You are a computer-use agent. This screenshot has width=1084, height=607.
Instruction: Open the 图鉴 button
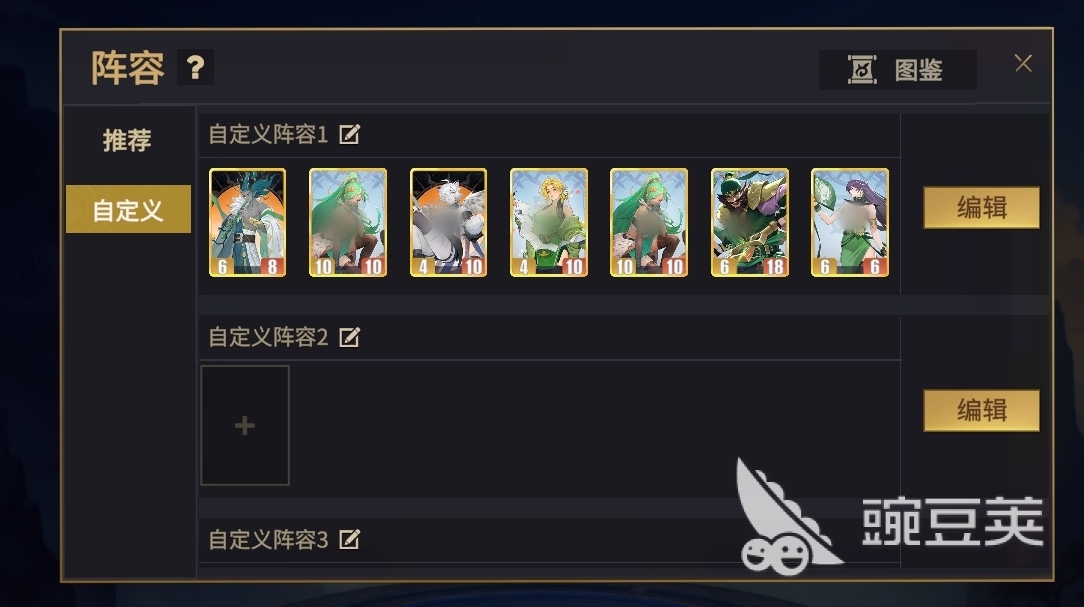[x=897, y=70]
